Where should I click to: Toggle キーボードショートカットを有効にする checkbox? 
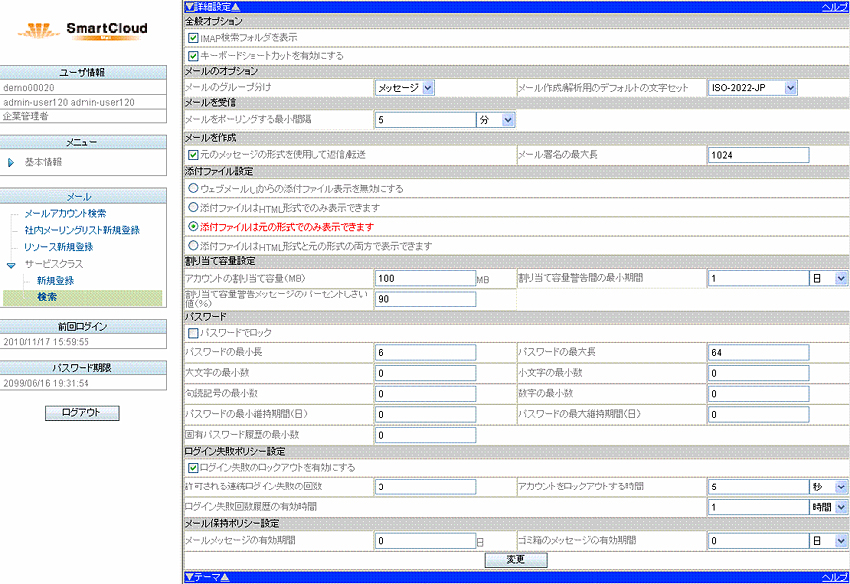click(192, 56)
